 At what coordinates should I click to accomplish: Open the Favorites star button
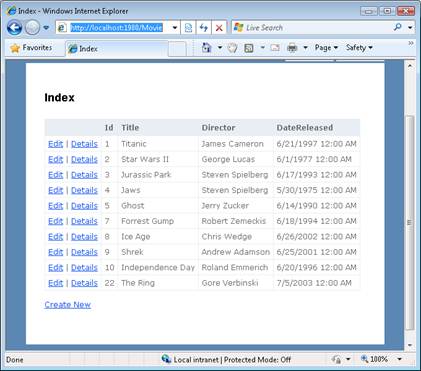click(31, 48)
